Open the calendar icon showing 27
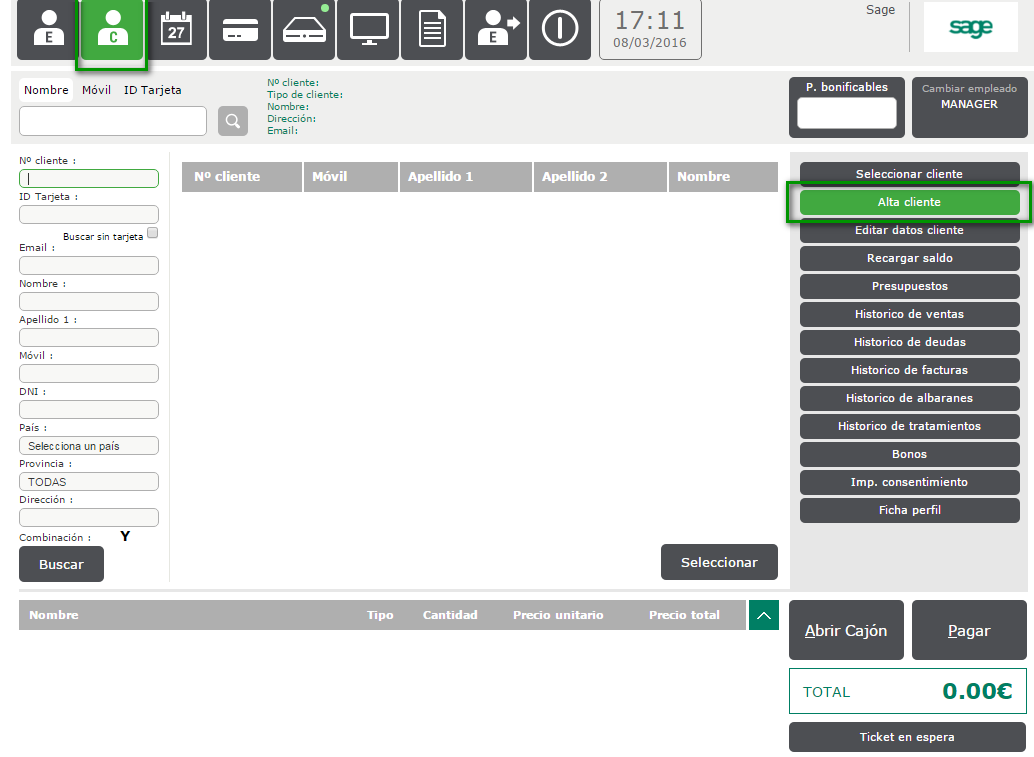 (176, 31)
